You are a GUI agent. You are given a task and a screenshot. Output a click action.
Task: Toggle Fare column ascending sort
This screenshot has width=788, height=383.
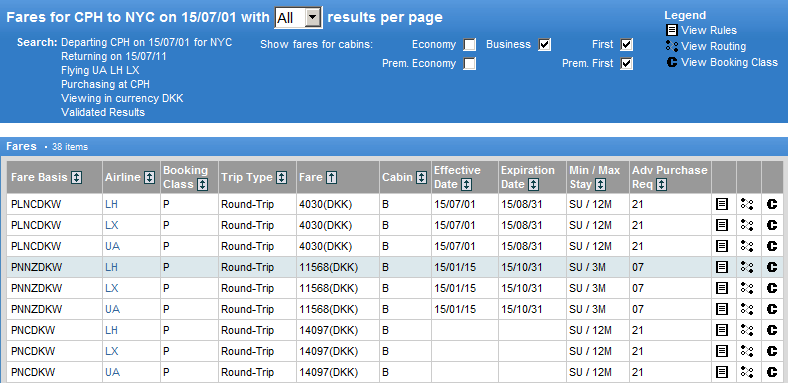point(331,177)
